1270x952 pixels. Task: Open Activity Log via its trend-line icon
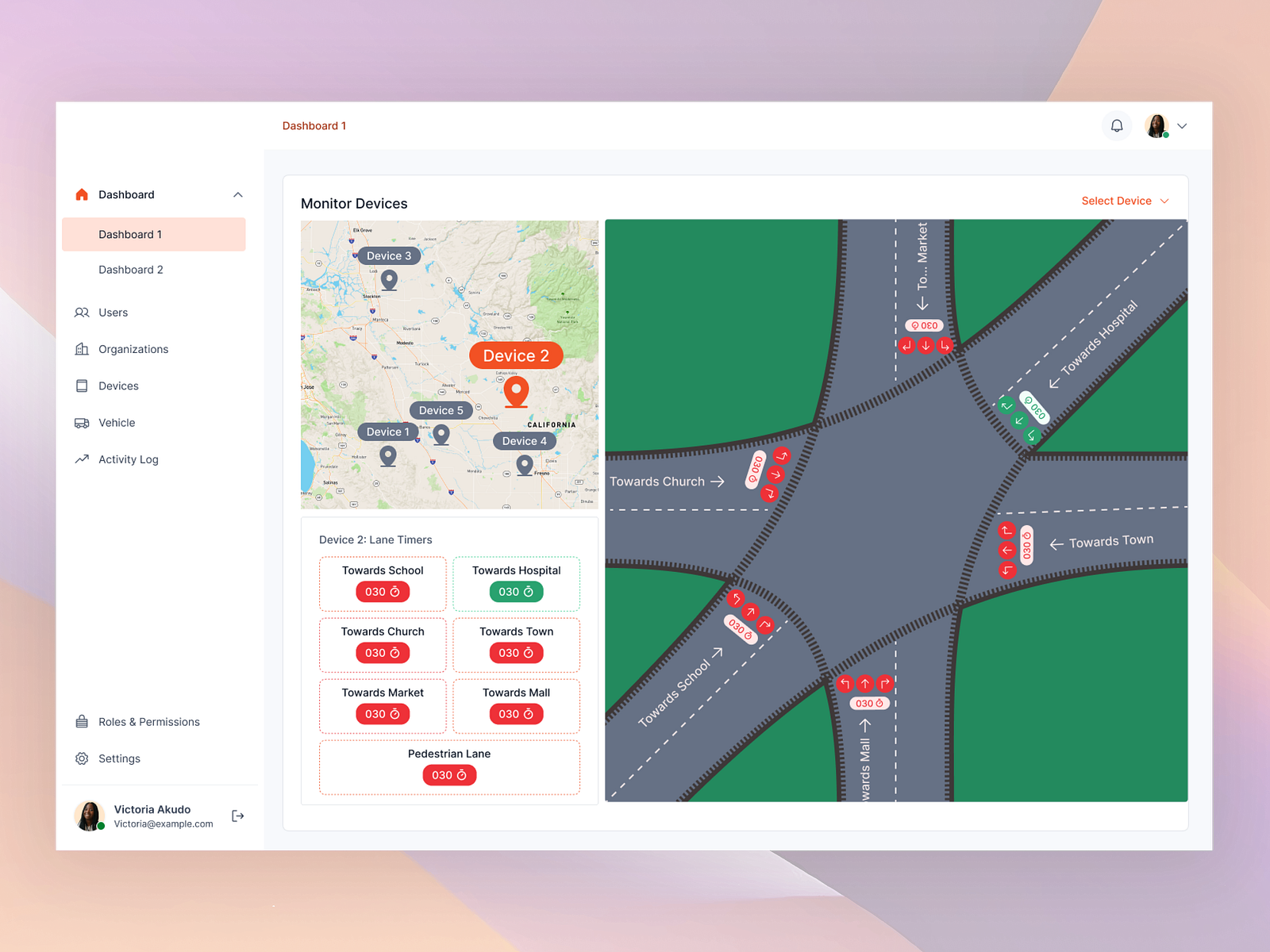(x=82, y=459)
